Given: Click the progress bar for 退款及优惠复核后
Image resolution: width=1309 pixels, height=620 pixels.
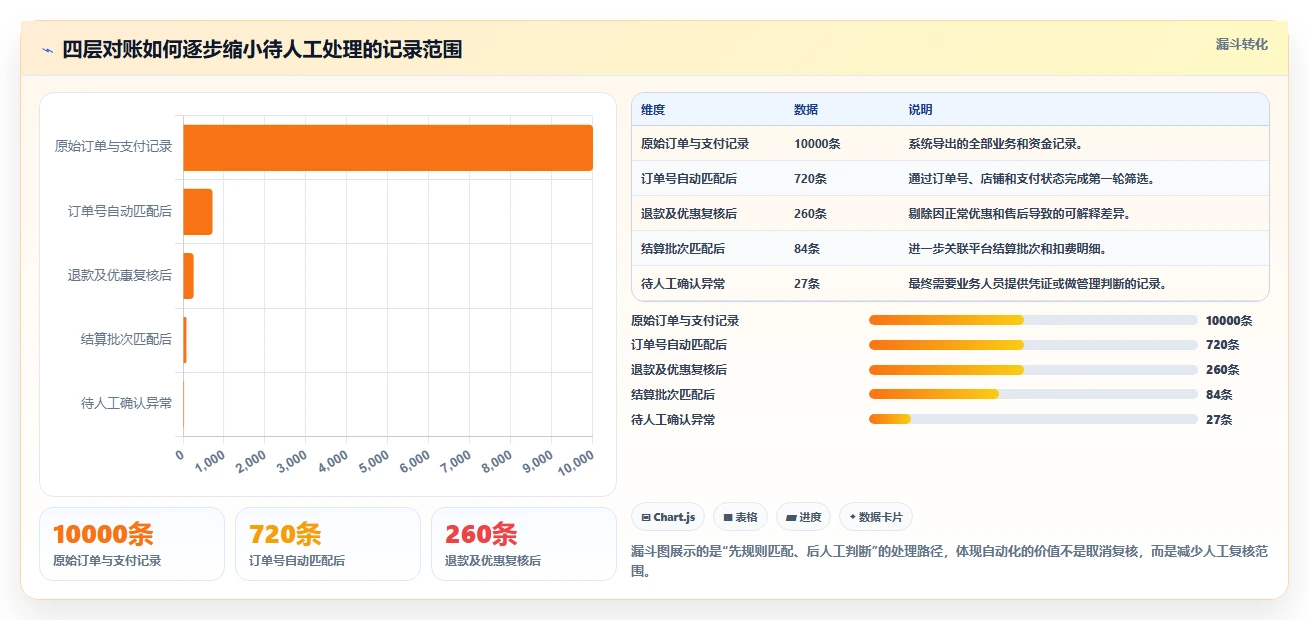Looking at the screenshot, I should [x=1033, y=370].
